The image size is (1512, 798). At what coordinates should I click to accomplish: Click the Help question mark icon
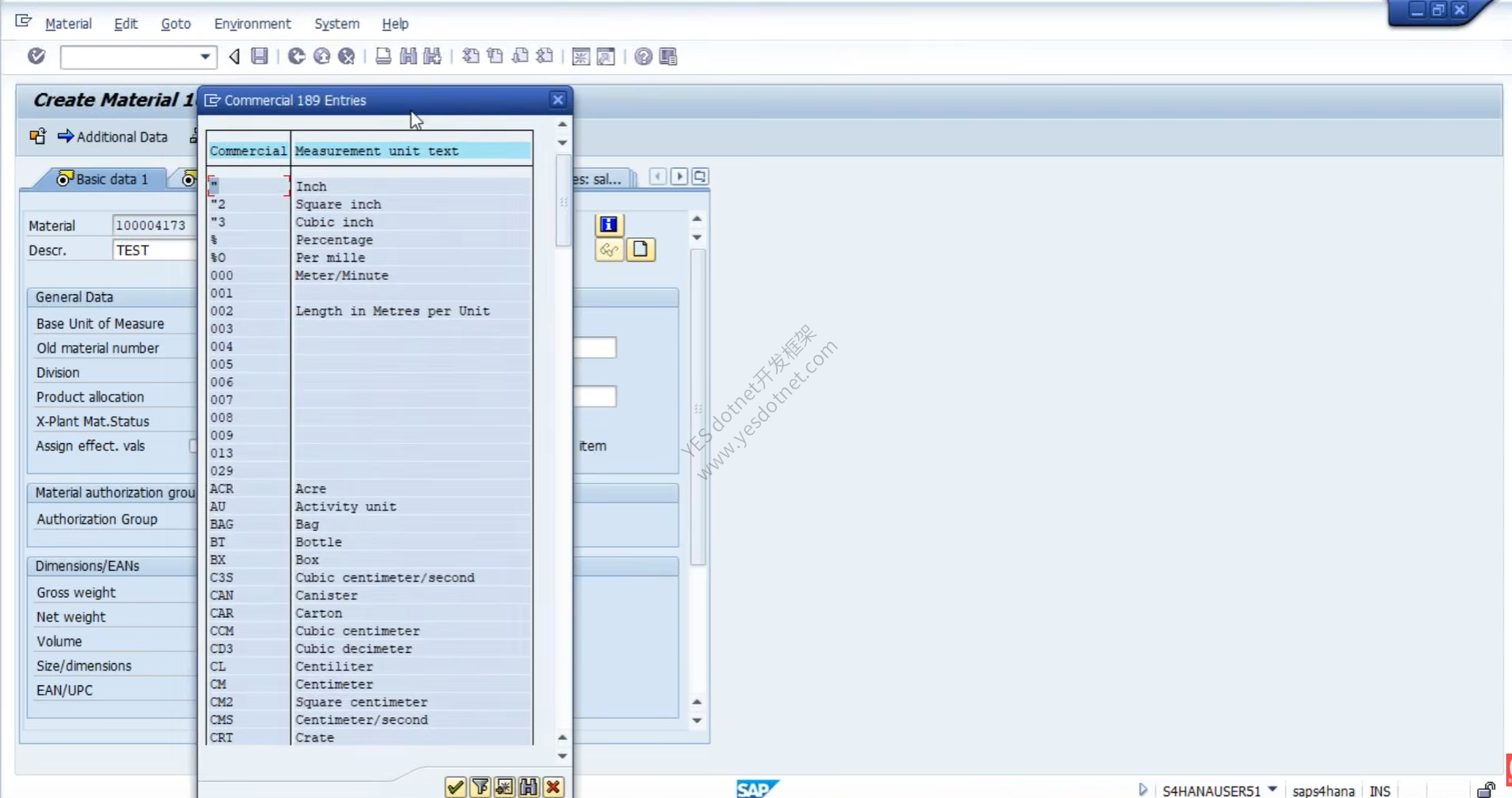[x=644, y=56]
